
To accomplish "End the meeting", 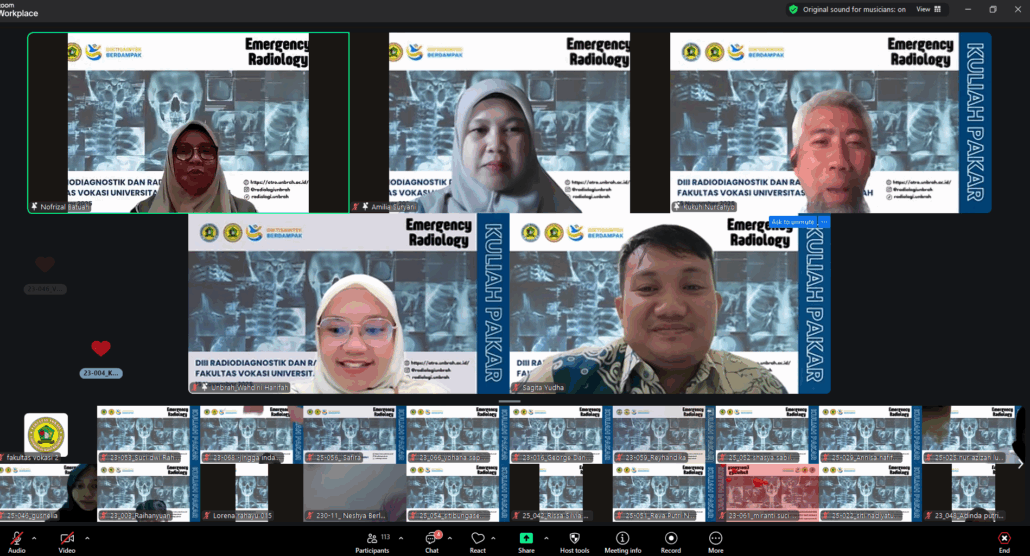I will 1004,540.
